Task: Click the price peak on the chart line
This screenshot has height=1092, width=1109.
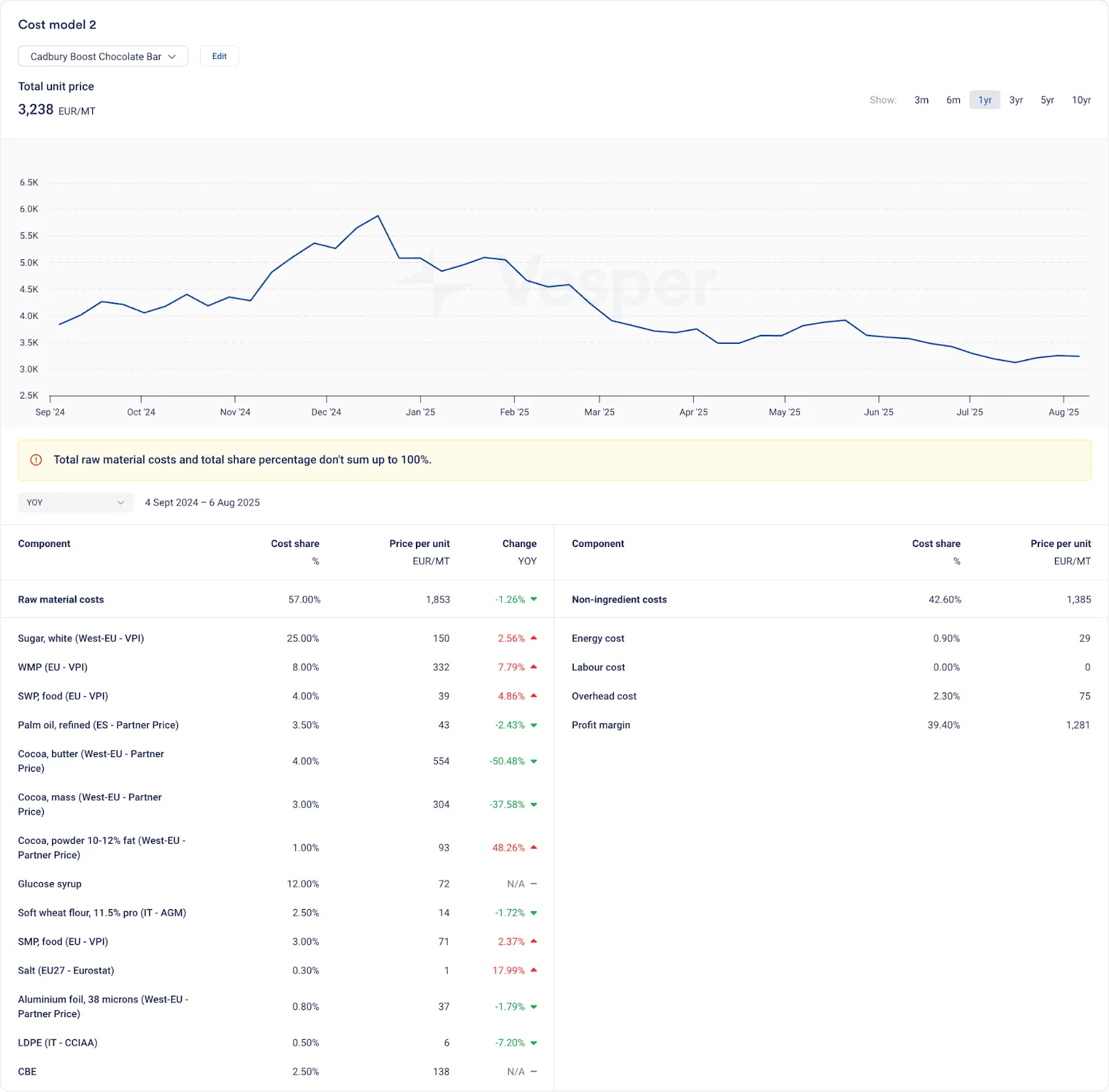Action: coord(378,216)
